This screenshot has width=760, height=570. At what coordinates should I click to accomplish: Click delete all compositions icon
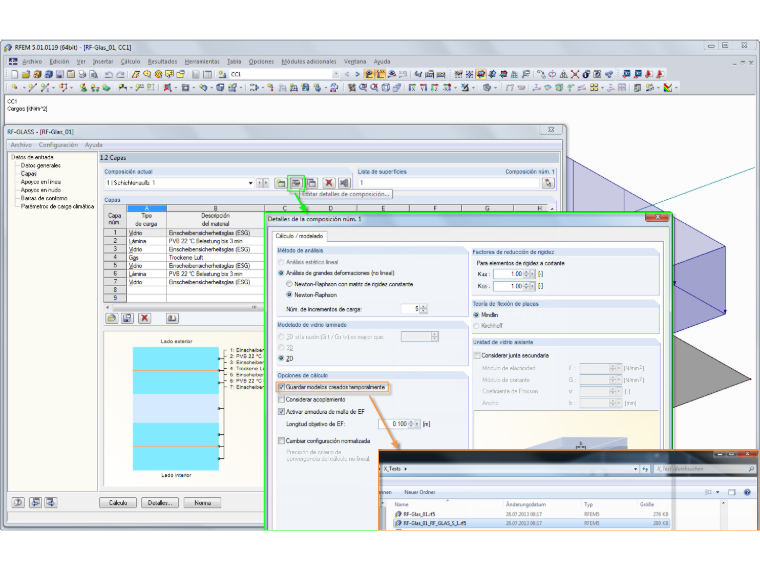[x=344, y=183]
